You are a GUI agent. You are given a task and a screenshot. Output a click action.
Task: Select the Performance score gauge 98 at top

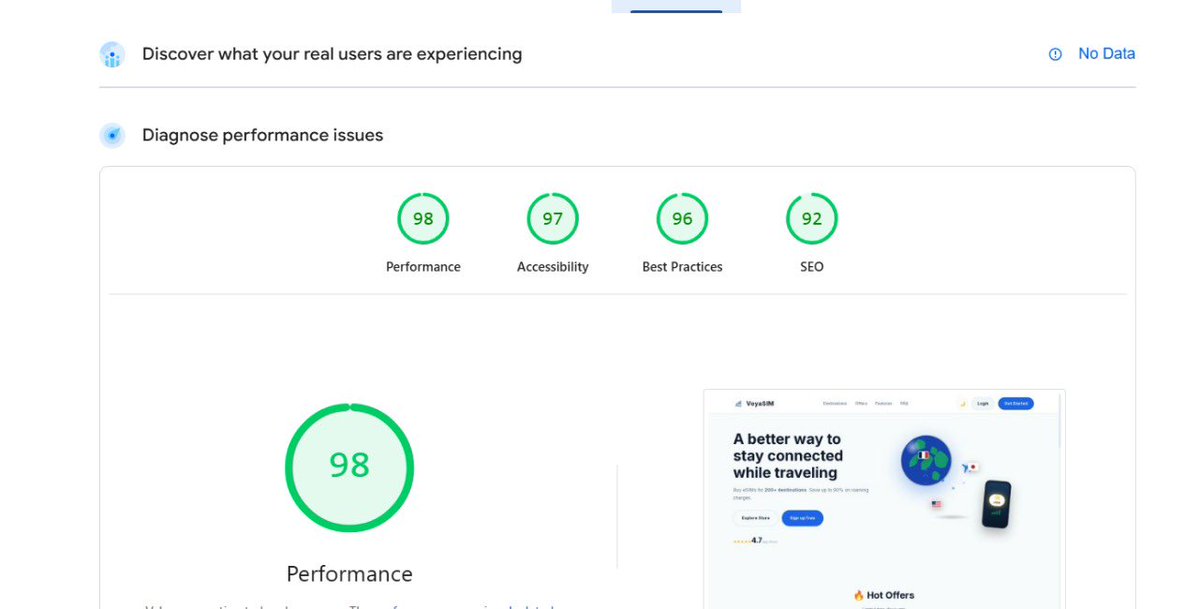tap(423, 219)
